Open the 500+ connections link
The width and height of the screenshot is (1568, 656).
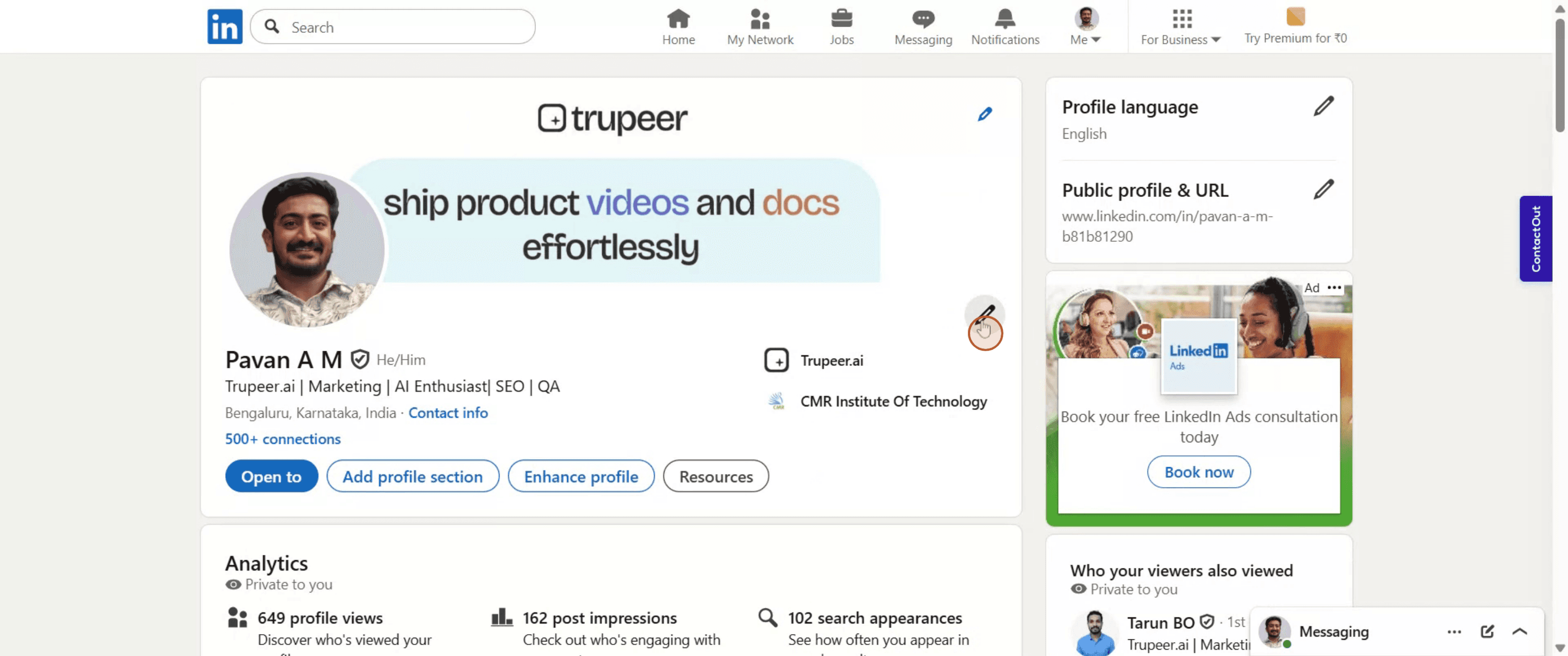point(283,439)
